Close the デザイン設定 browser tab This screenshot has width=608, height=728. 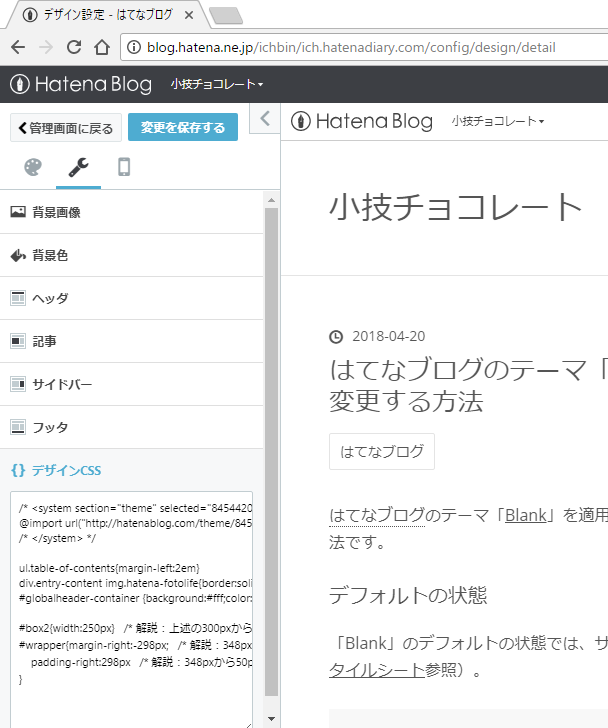(189, 15)
